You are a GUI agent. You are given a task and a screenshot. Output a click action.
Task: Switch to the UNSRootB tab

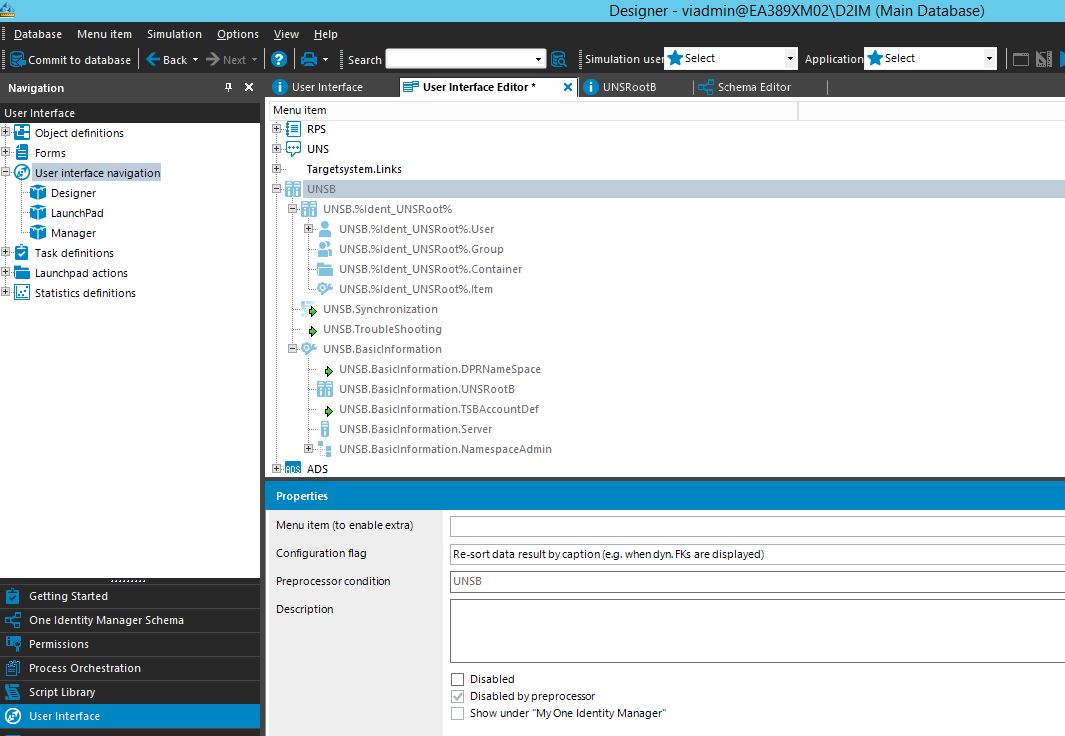(630, 87)
